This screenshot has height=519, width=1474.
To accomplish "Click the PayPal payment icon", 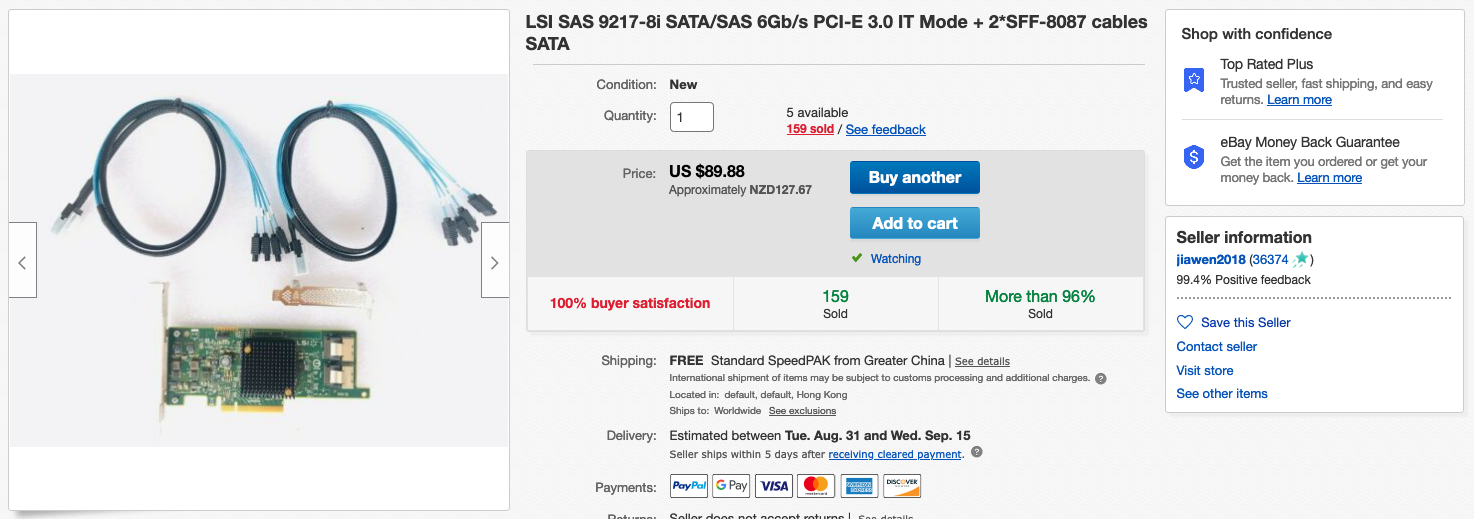I will point(689,486).
